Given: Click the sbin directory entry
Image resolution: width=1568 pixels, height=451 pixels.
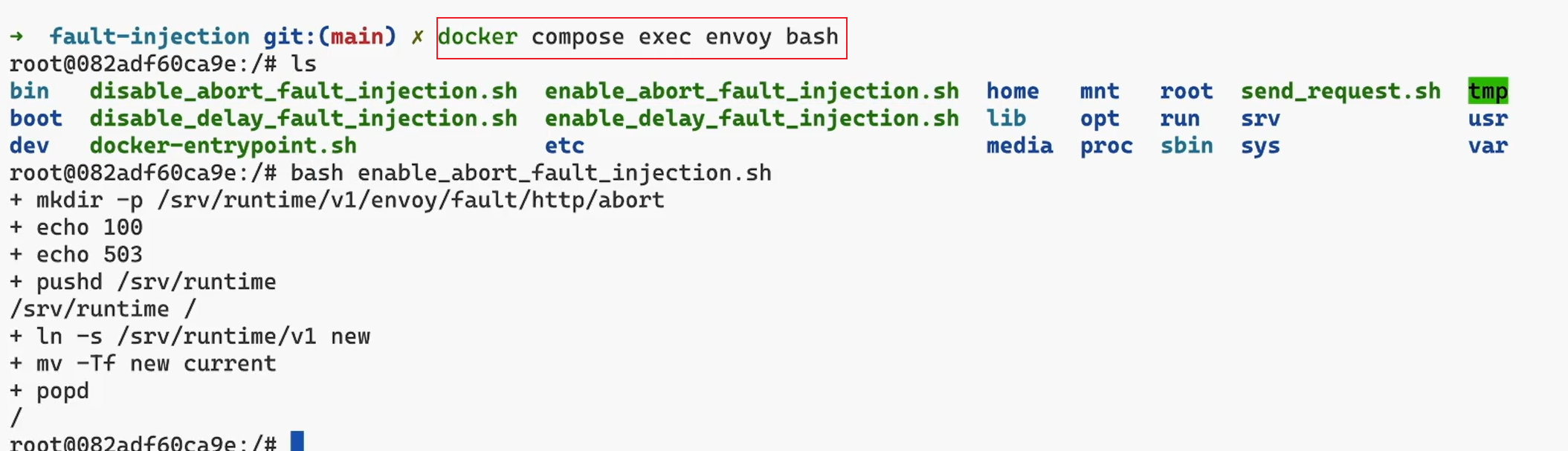Looking at the screenshot, I should (1187, 146).
